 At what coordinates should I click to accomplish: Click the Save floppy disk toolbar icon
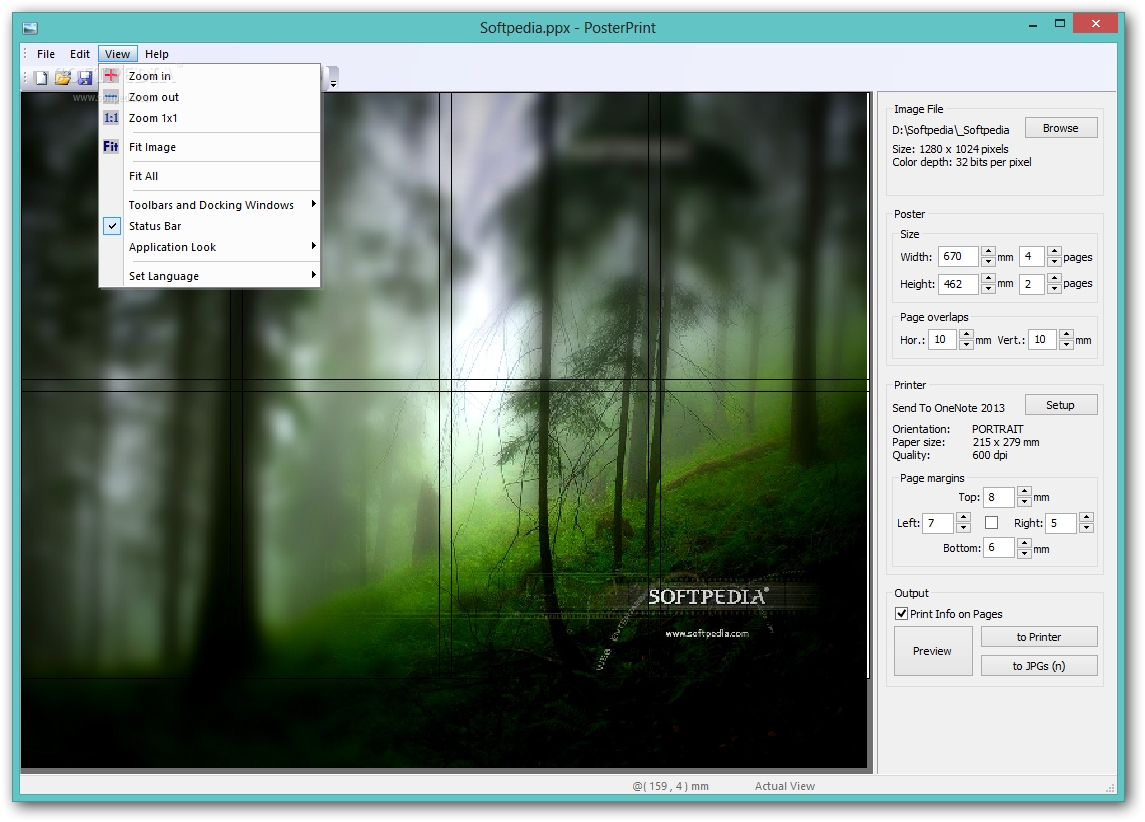(x=85, y=78)
